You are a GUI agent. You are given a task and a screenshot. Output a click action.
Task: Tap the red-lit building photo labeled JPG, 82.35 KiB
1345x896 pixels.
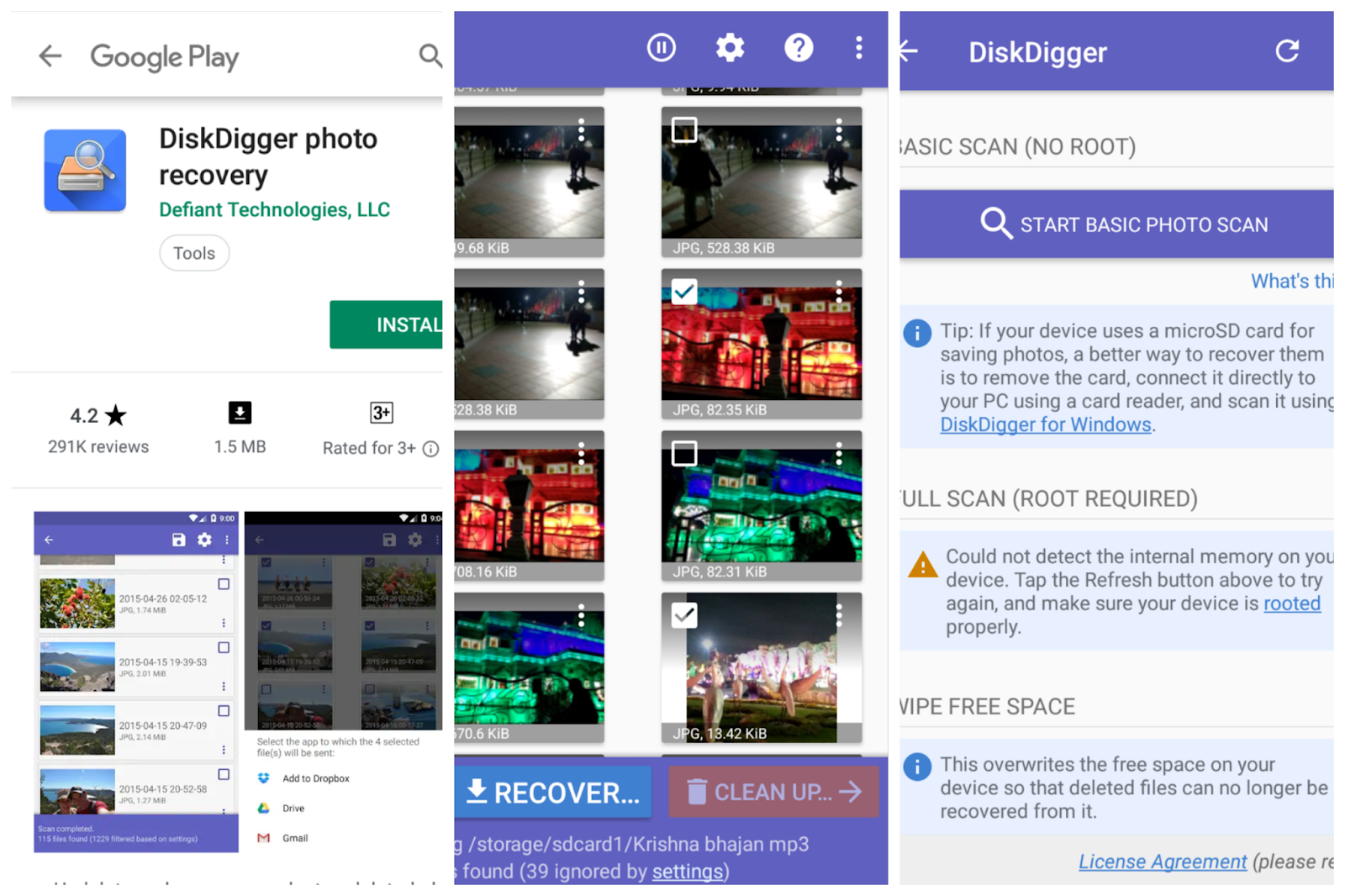[762, 344]
